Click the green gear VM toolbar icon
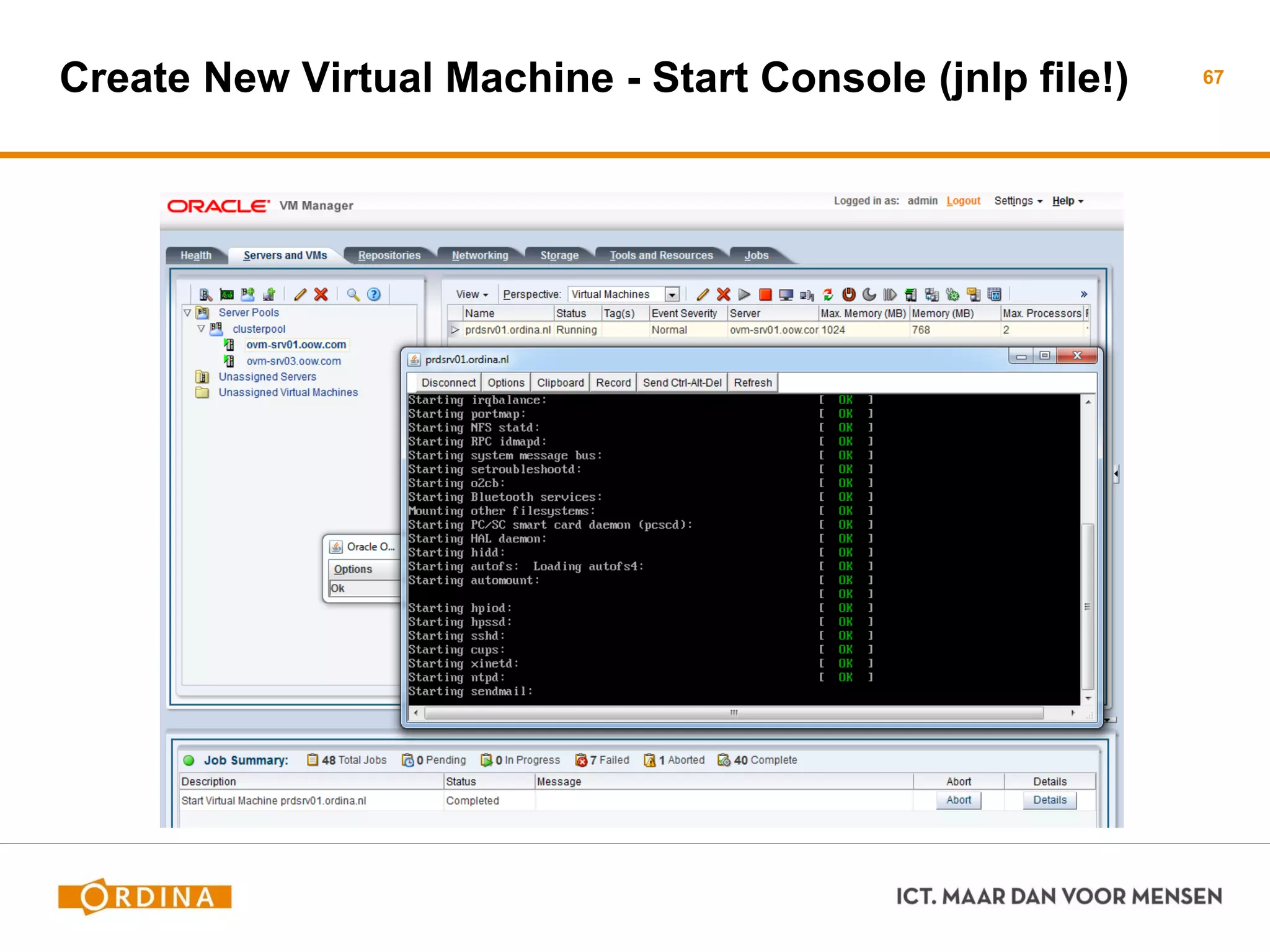This screenshot has width=1270, height=952. pyautogui.click(x=953, y=294)
